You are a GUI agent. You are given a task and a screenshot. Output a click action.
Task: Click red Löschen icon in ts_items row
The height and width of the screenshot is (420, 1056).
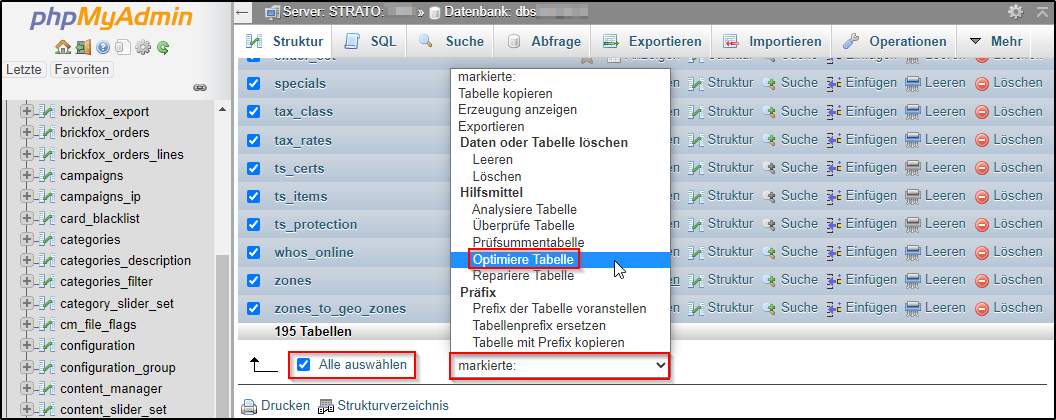tap(982, 196)
